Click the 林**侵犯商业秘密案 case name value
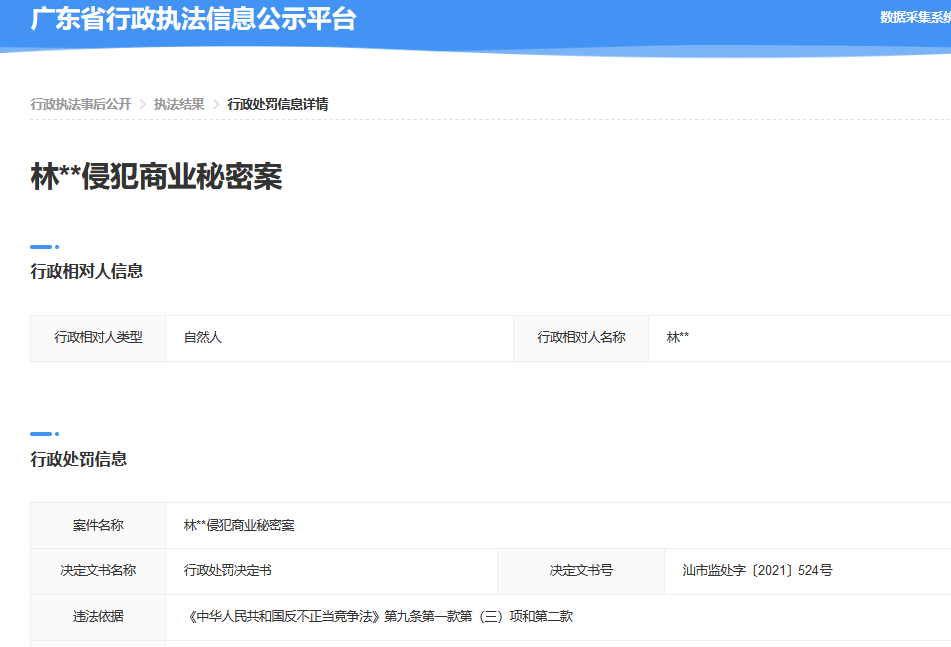This screenshot has width=951, height=647. click(x=239, y=525)
